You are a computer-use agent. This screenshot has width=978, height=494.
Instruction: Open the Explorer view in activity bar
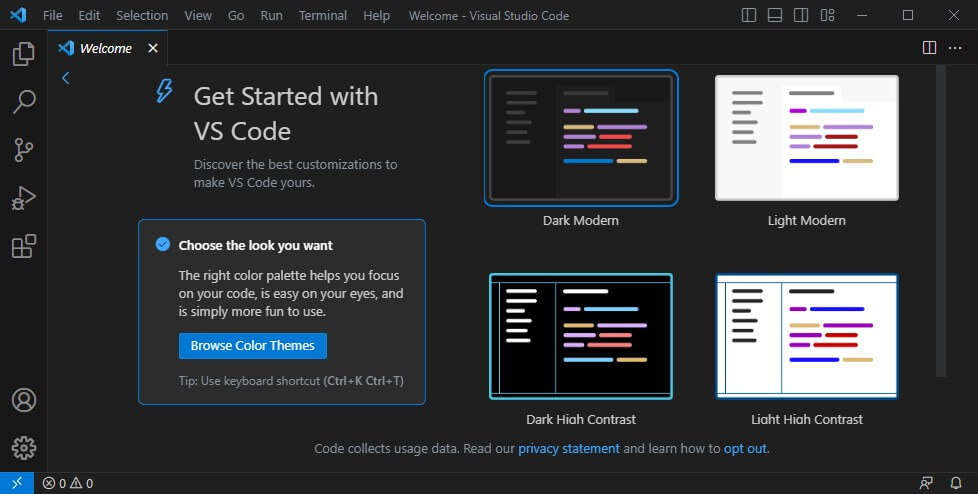[24, 54]
